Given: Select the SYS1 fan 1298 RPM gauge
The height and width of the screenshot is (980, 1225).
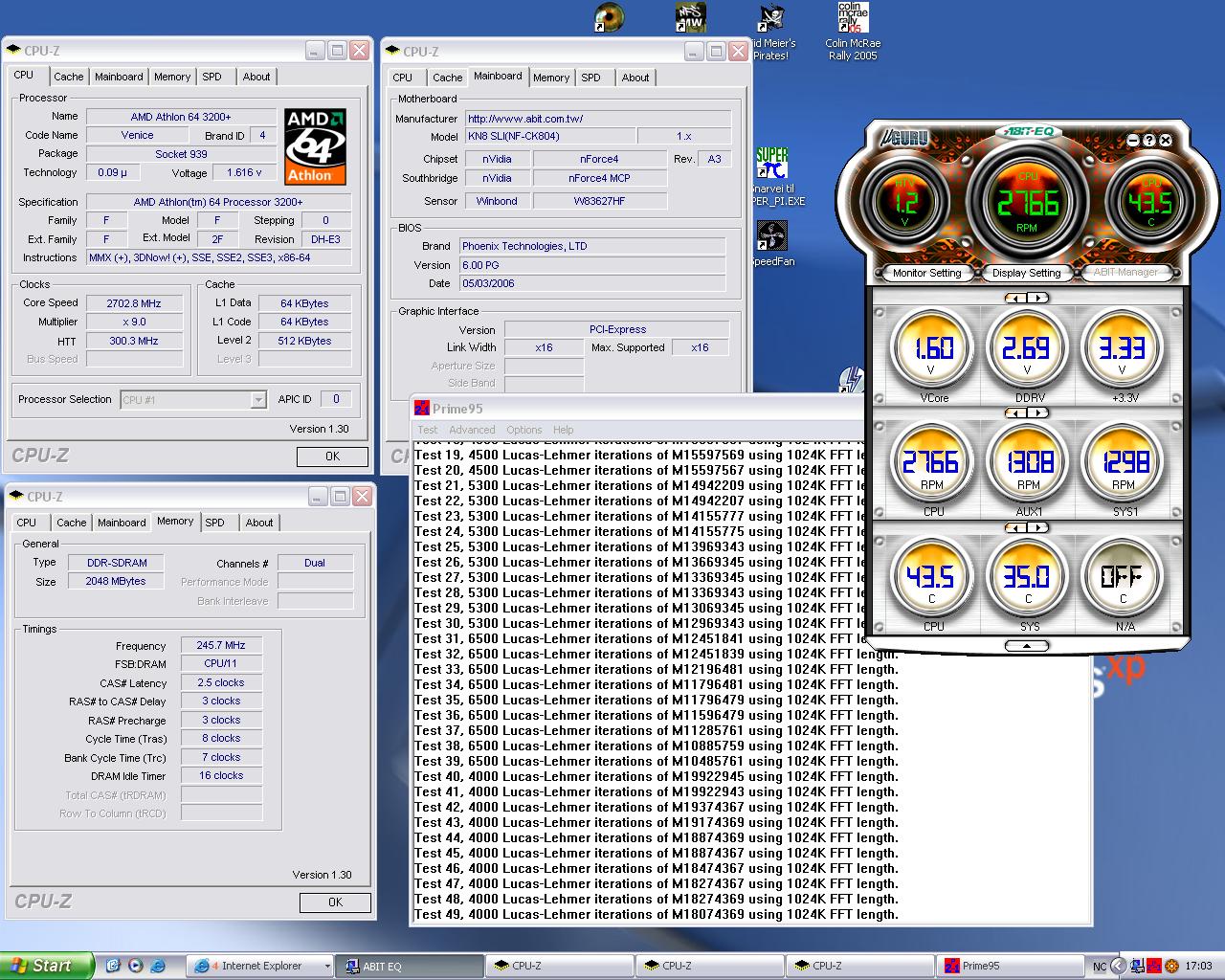Looking at the screenshot, I should [x=1122, y=462].
